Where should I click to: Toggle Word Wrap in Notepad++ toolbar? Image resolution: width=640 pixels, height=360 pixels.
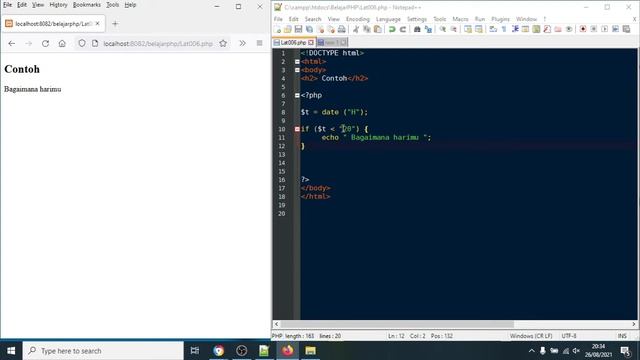pyautogui.click(x=493, y=29)
